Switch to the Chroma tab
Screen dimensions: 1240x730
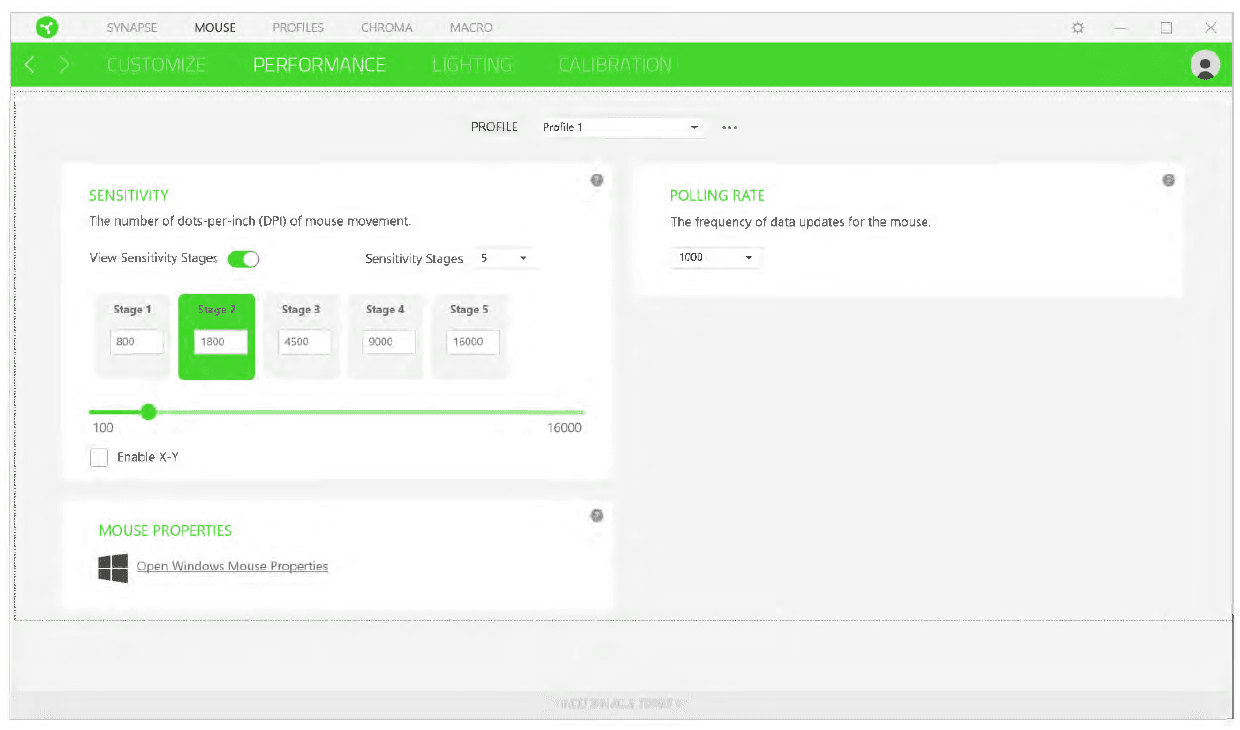pos(386,28)
